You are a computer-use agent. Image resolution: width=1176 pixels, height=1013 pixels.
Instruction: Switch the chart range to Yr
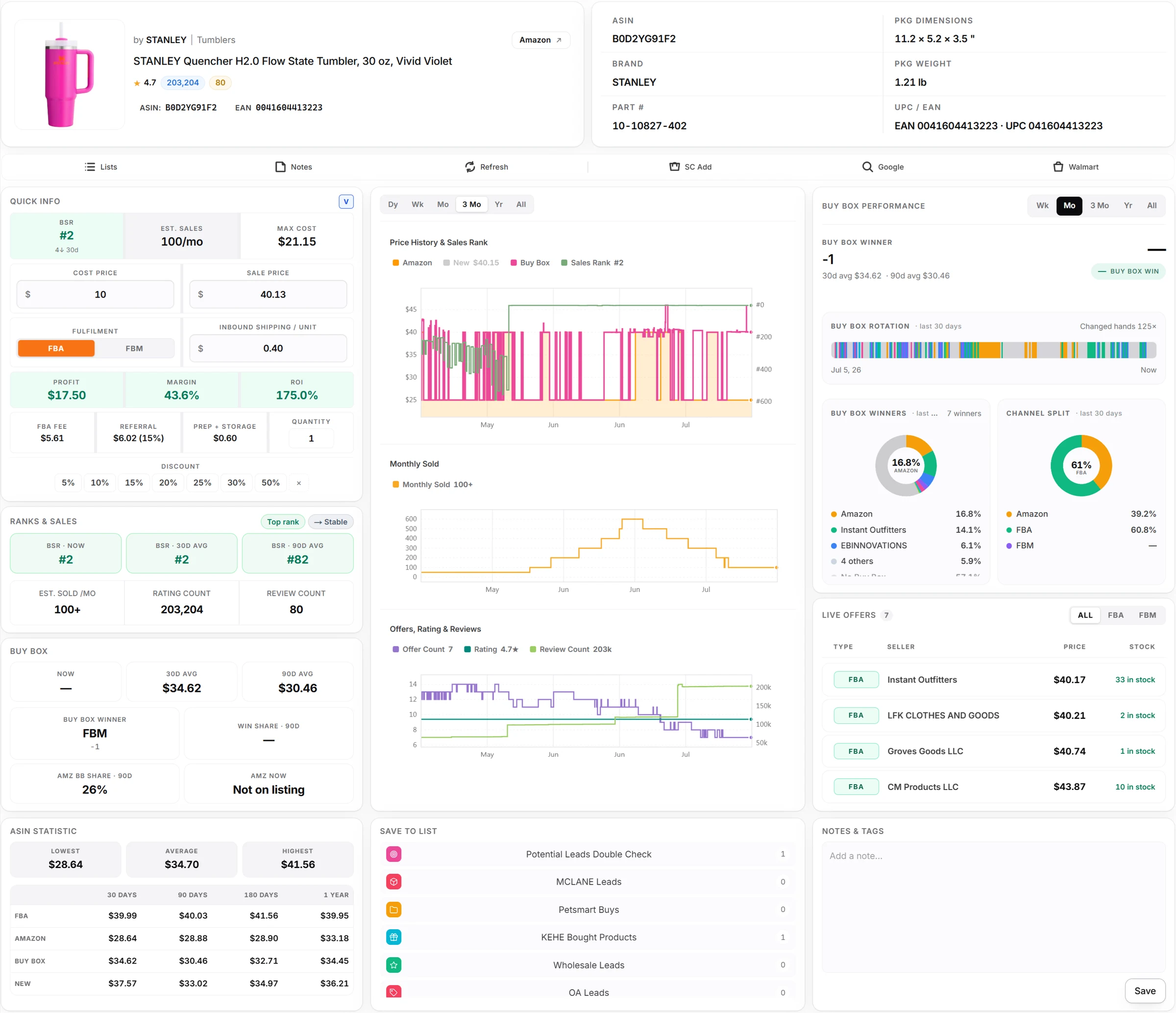pyautogui.click(x=498, y=204)
